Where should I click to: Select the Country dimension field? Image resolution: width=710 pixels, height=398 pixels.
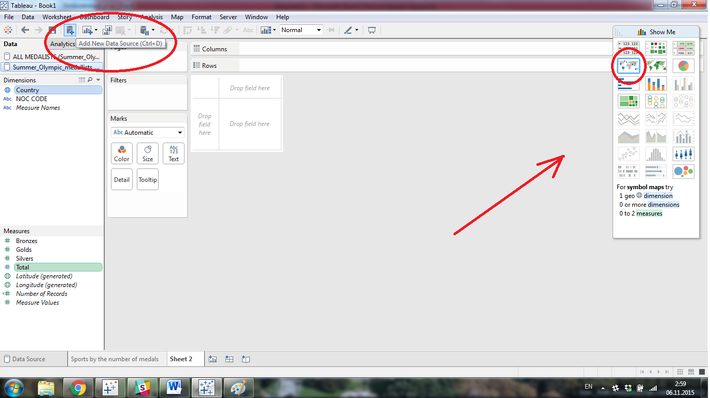point(58,90)
